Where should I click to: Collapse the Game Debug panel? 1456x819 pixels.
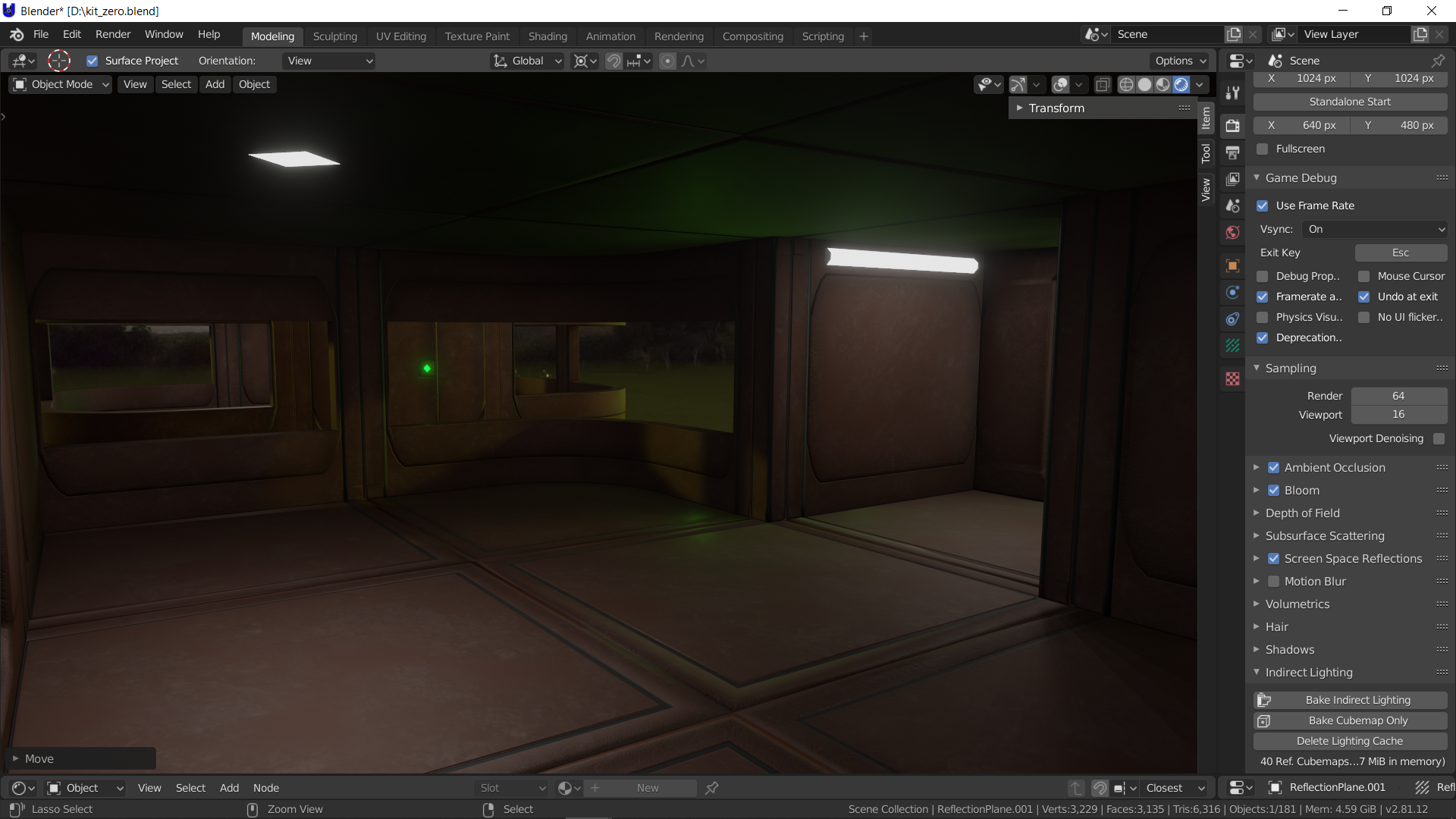[1301, 177]
